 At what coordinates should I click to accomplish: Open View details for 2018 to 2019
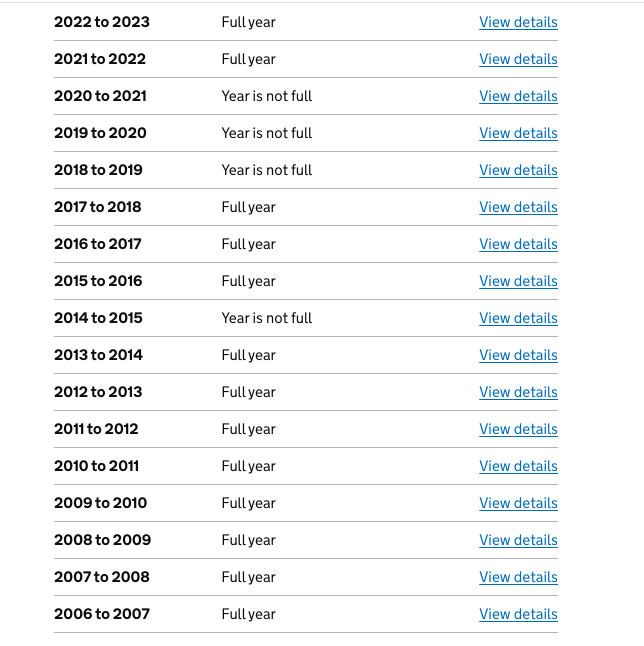pos(518,170)
